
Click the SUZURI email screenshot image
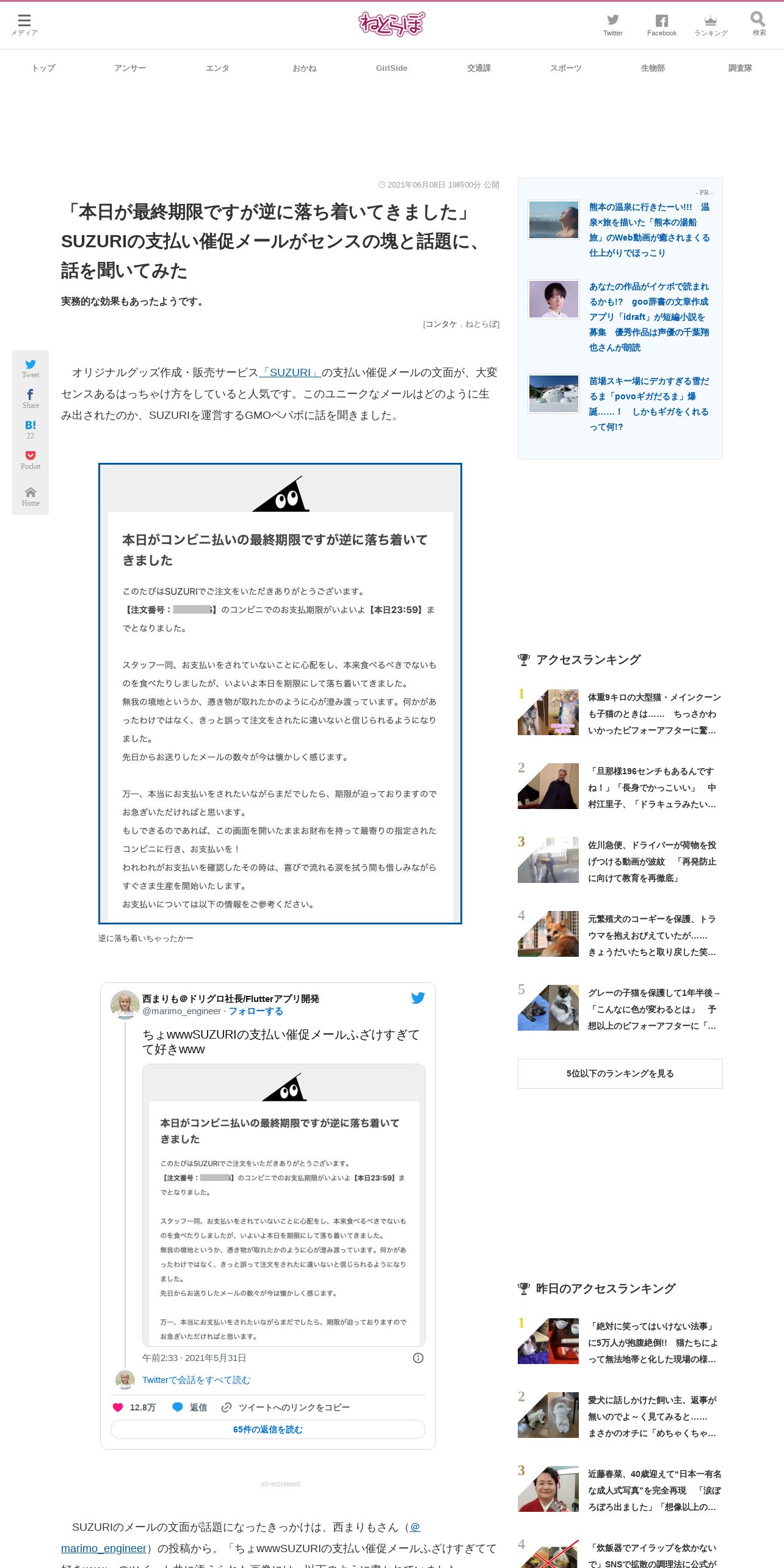pyautogui.click(x=280, y=694)
